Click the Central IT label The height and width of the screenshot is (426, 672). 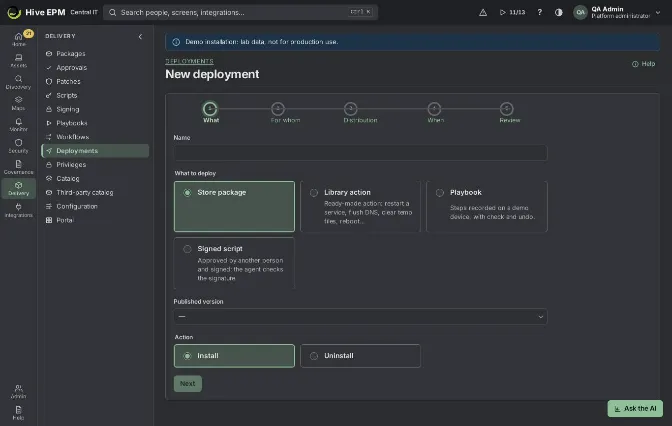tap(84, 12)
